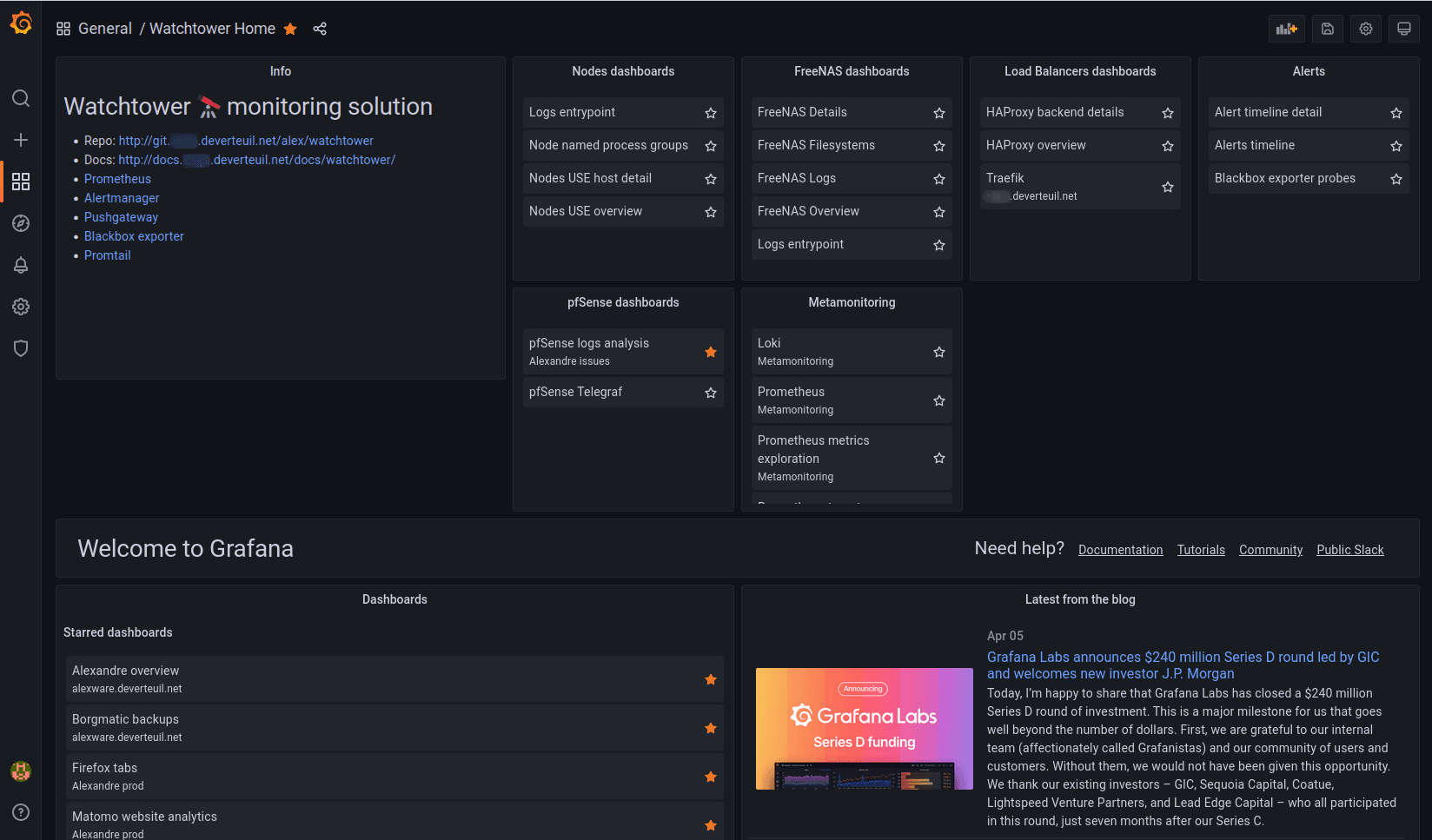Unstar the pfSense logs analysis dashboard
The height and width of the screenshot is (840, 1432).
[x=710, y=352]
